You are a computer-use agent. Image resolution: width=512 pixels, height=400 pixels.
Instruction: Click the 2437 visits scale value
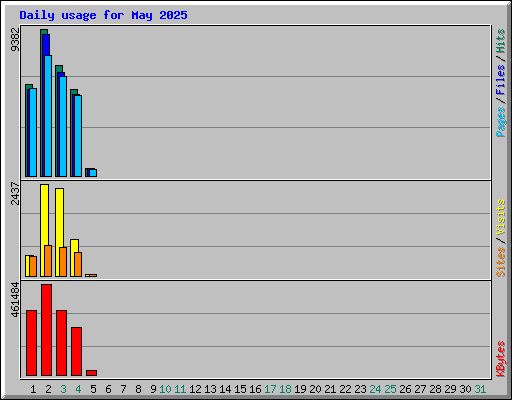15,193
